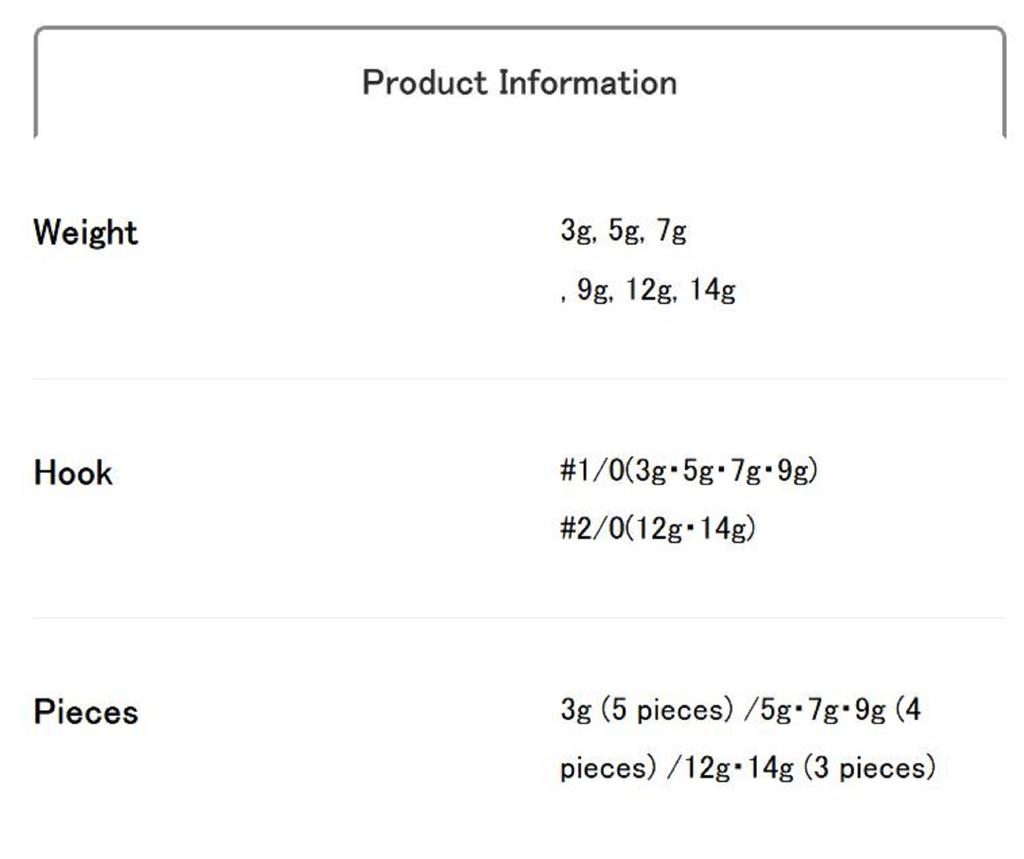Select the Weight row label
This screenshot has height=859, width=1024.
pos(86,232)
